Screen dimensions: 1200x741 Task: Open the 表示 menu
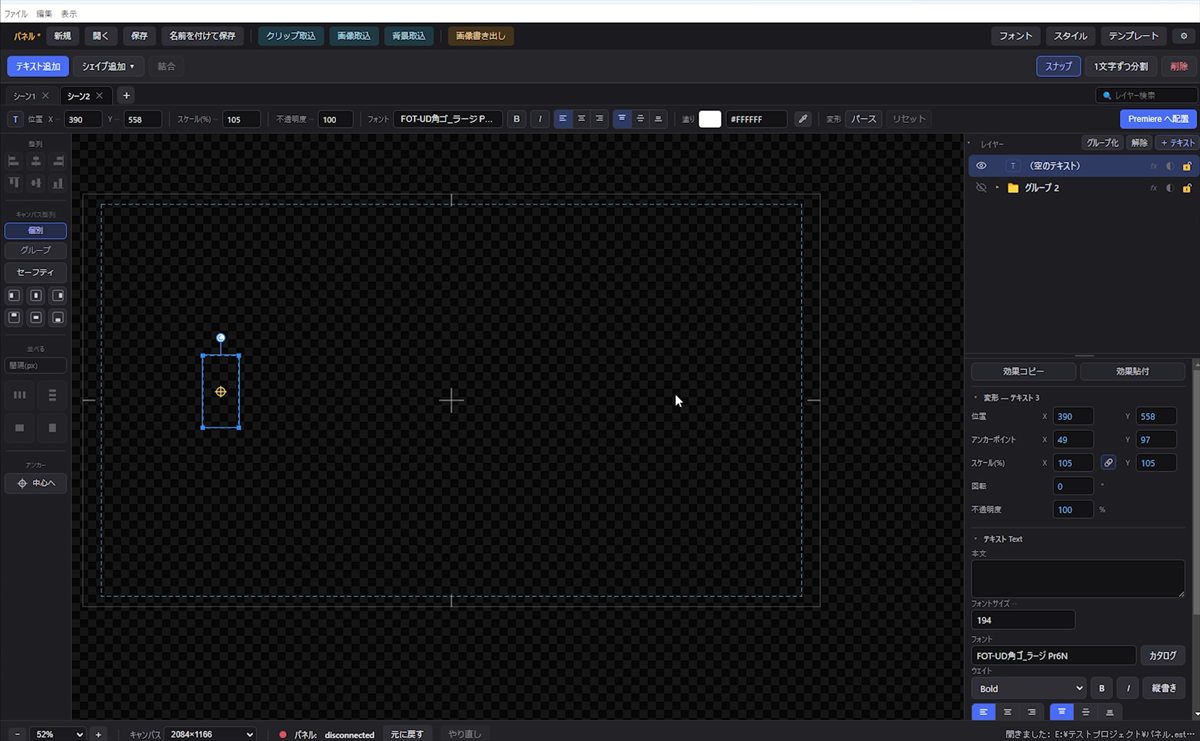pyautogui.click(x=68, y=14)
